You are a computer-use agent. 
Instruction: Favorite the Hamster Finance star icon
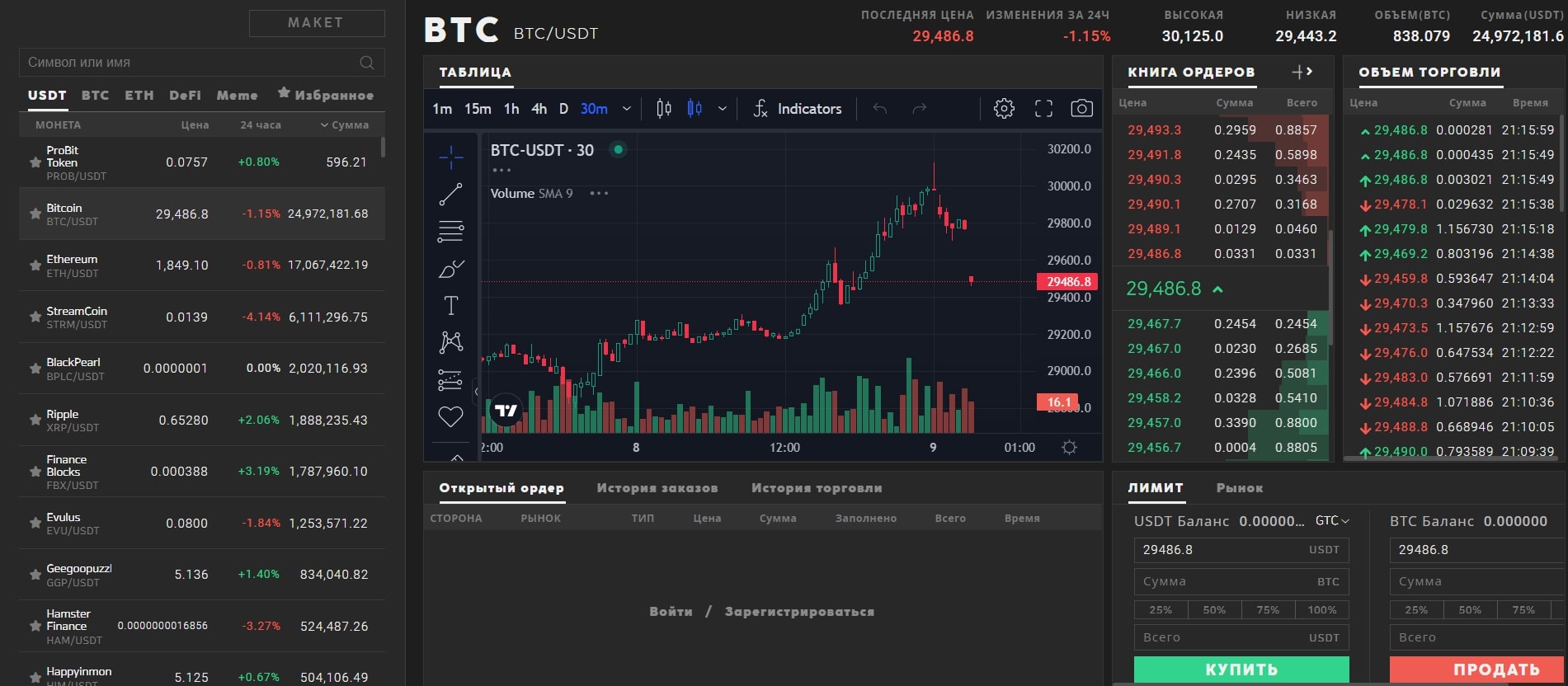(x=35, y=627)
